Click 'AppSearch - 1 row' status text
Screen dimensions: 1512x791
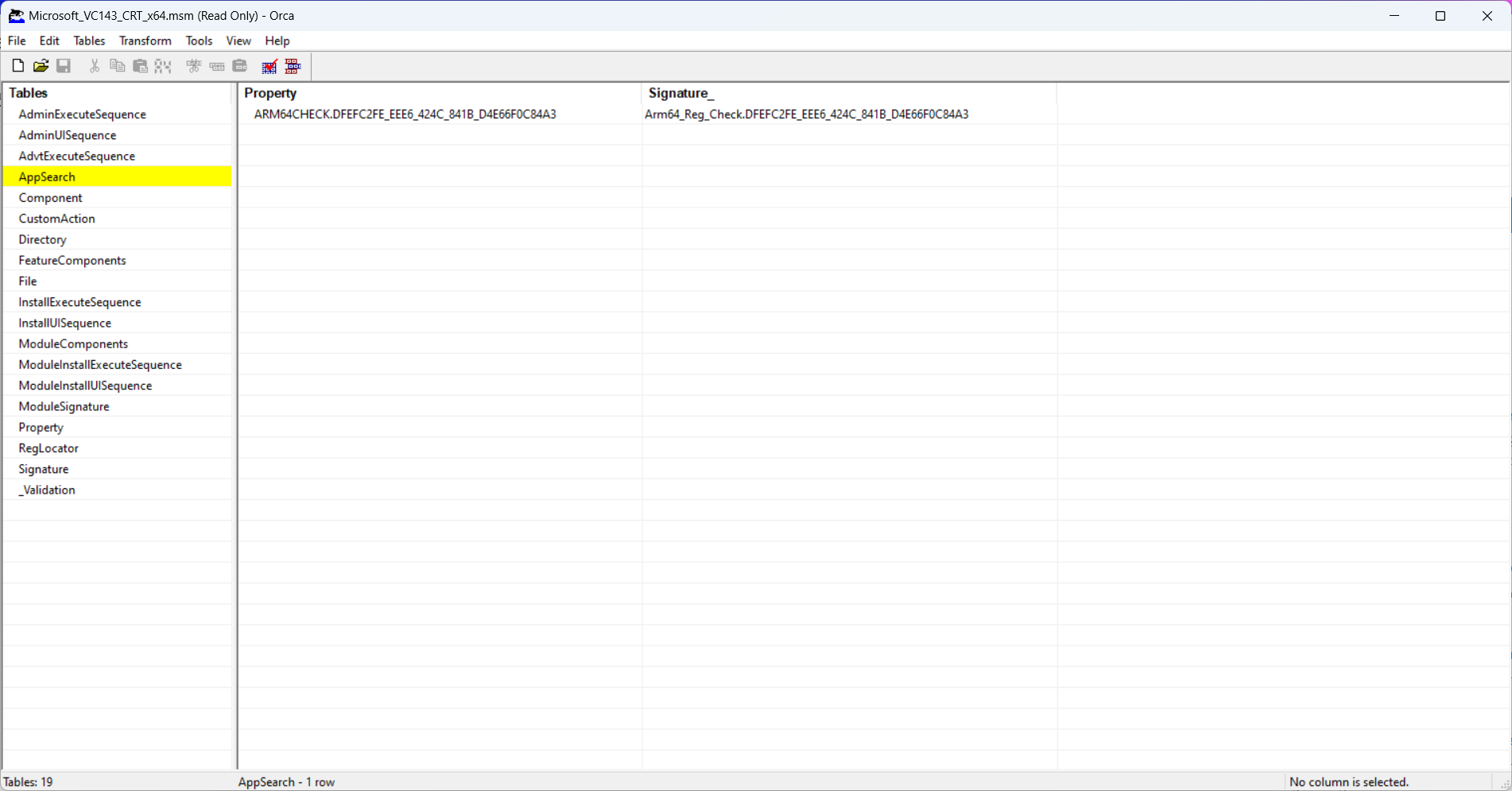point(286,782)
